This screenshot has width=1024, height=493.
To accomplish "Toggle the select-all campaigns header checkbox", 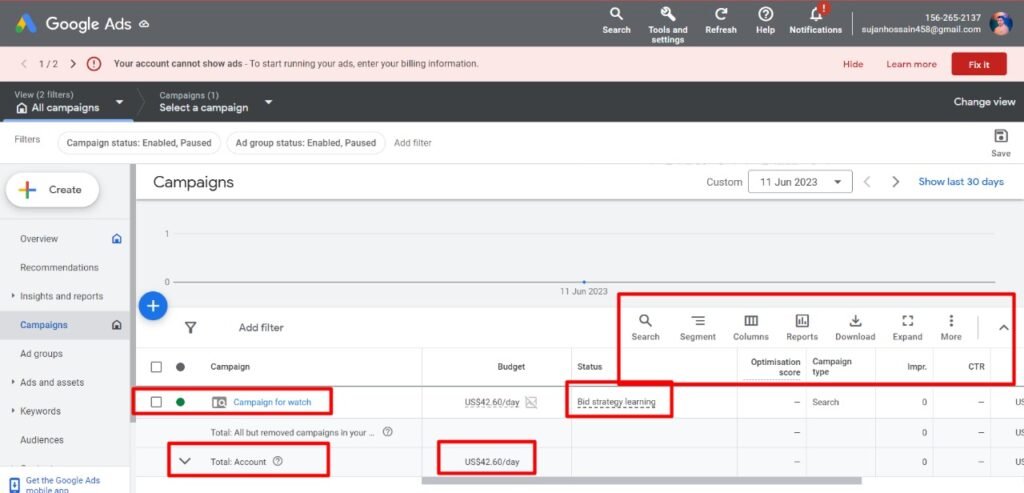I will [x=156, y=367].
